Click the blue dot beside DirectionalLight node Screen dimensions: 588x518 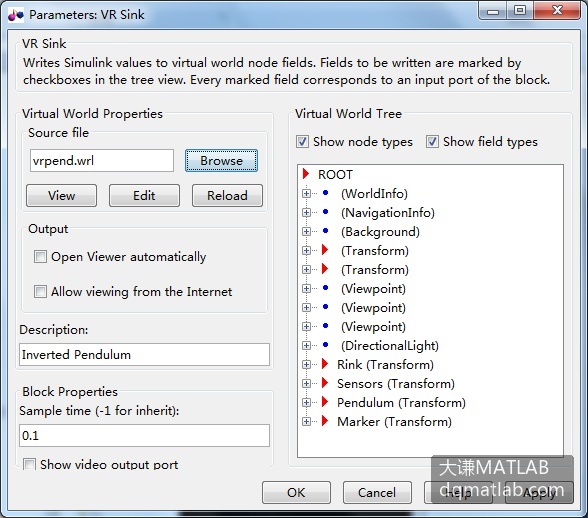coord(326,345)
